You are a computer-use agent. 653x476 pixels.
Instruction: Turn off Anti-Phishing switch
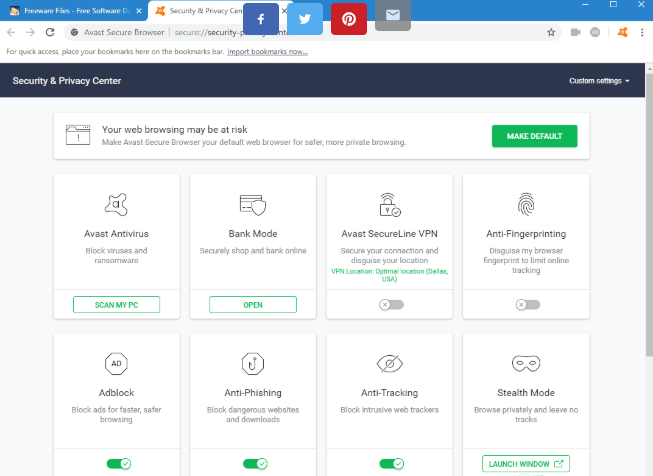(x=255, y=464)
